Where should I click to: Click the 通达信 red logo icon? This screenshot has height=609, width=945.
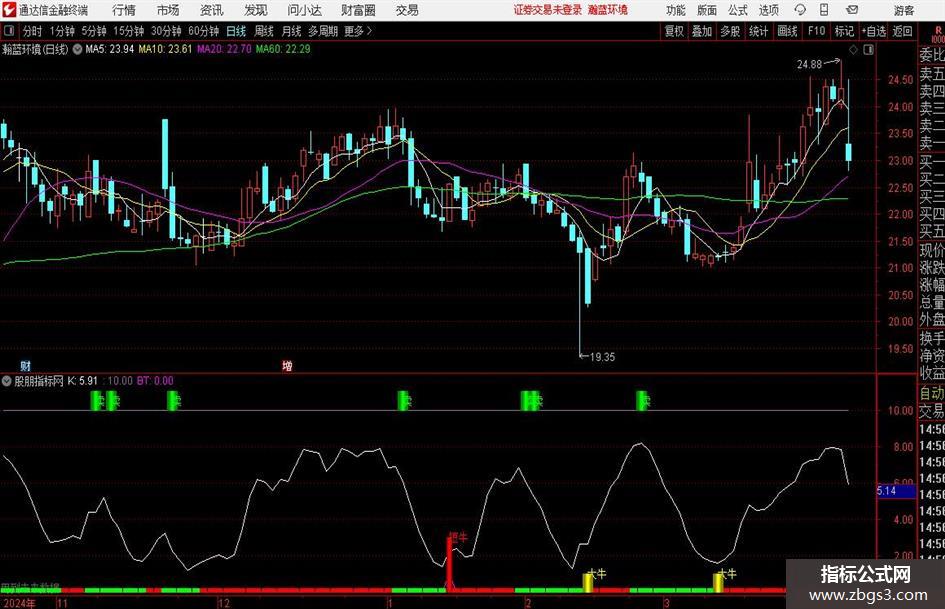[x=9, y=10]
